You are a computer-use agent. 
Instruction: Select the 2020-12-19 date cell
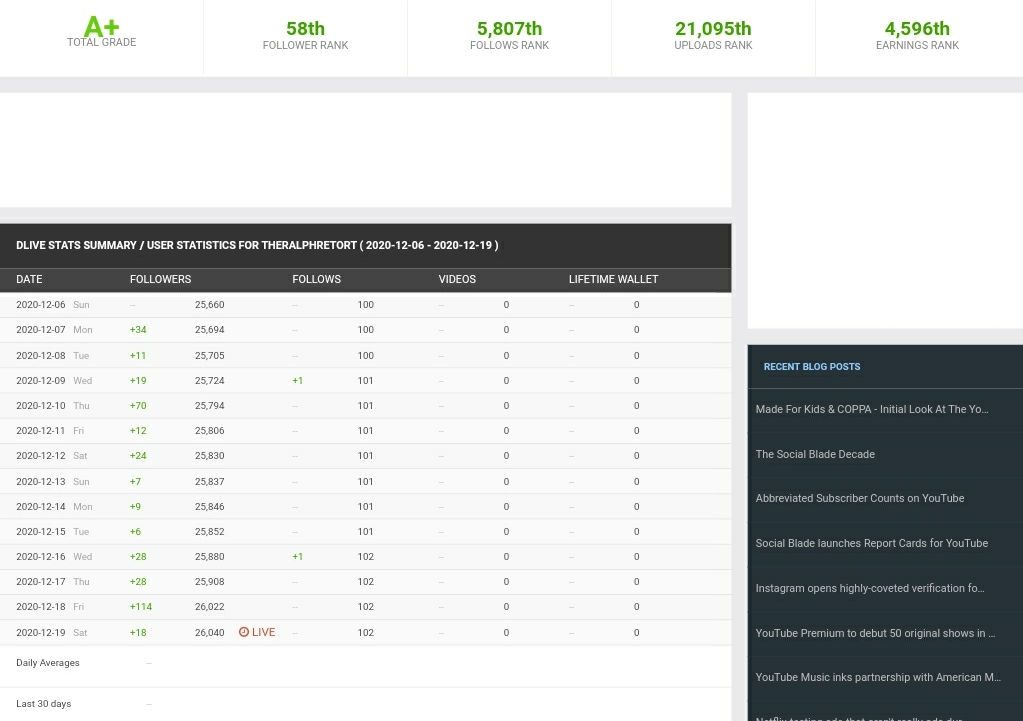(40, 632)
